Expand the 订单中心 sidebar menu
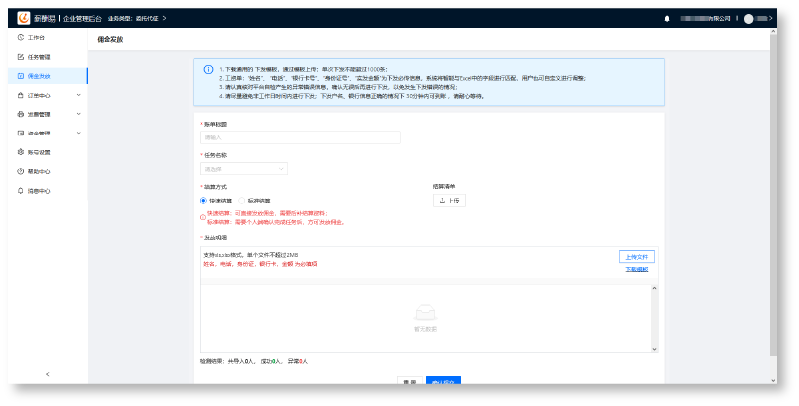 click(44, 95)
